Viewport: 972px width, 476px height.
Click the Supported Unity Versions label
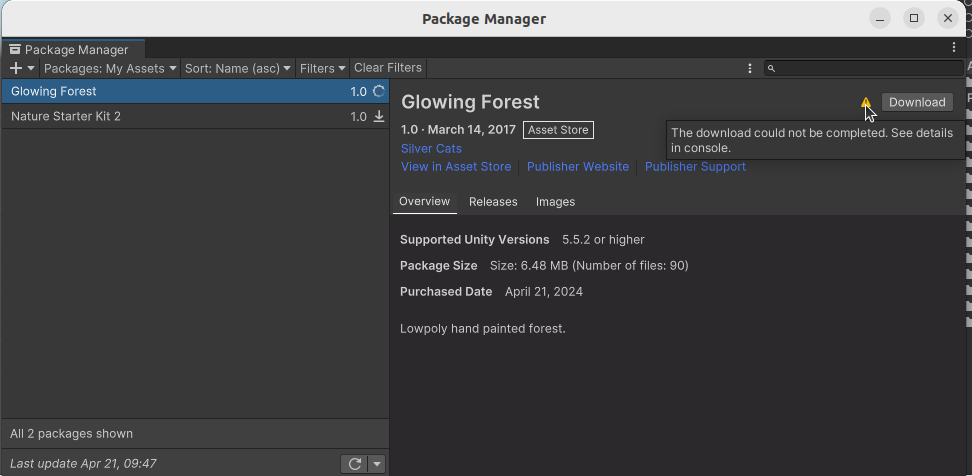click(x=474, y=240)
